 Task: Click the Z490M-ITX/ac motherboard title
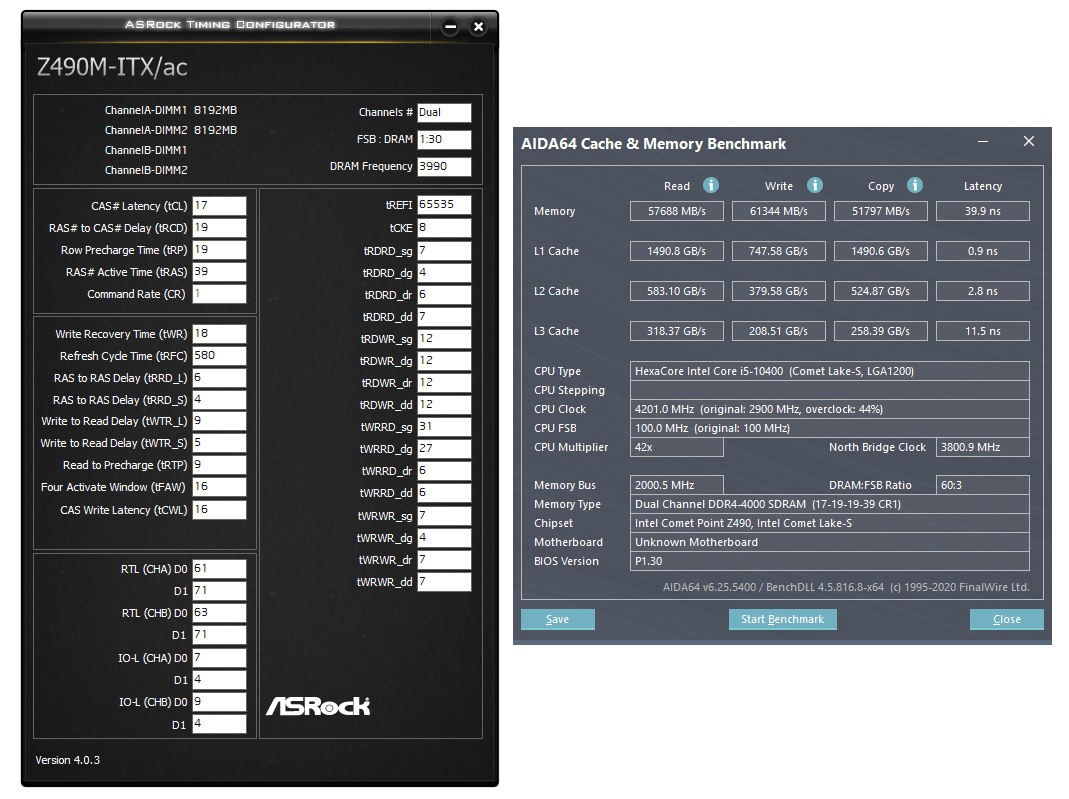(112, 67)
